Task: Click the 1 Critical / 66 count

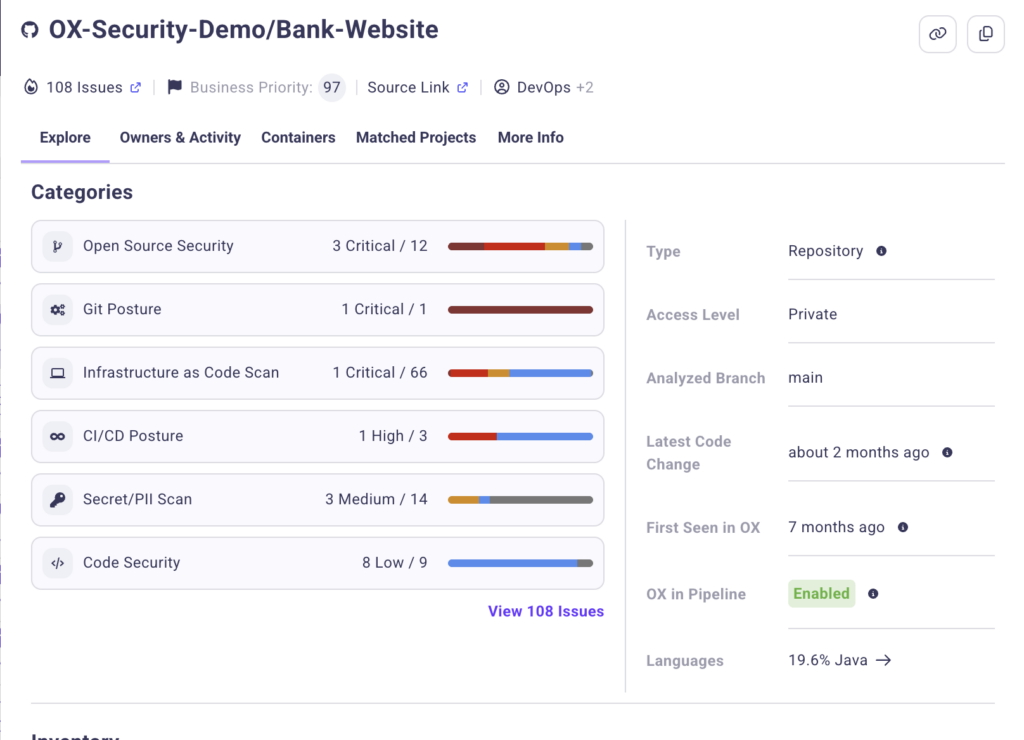Action: point(379,373)
